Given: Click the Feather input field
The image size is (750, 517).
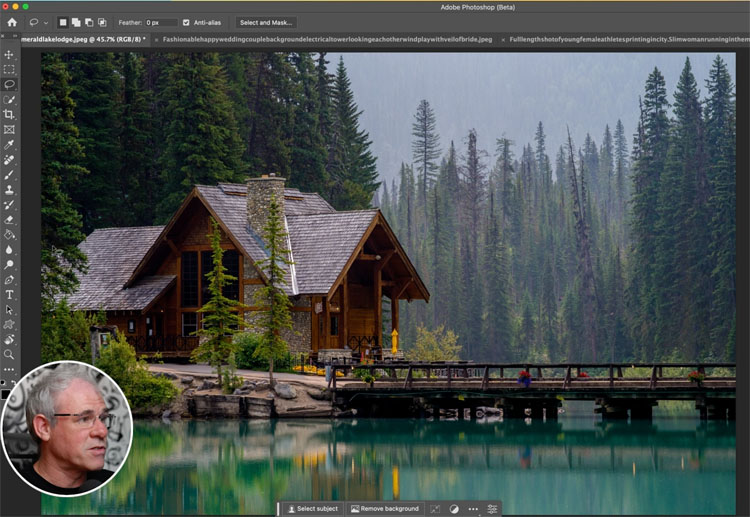Looking at the screenshot, I should tap(160, 22).
